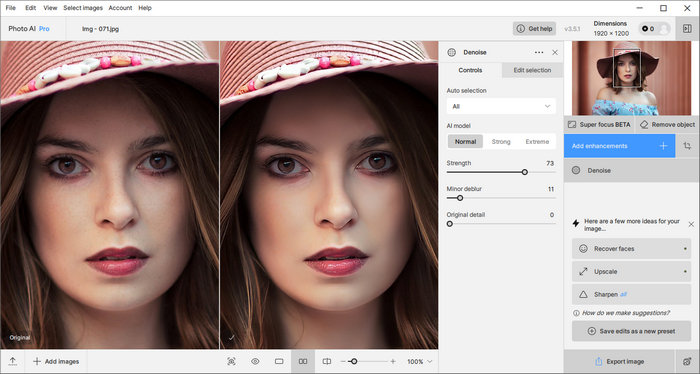
Task: Click the checkmark on the processed preview
Action: point(231,338)
